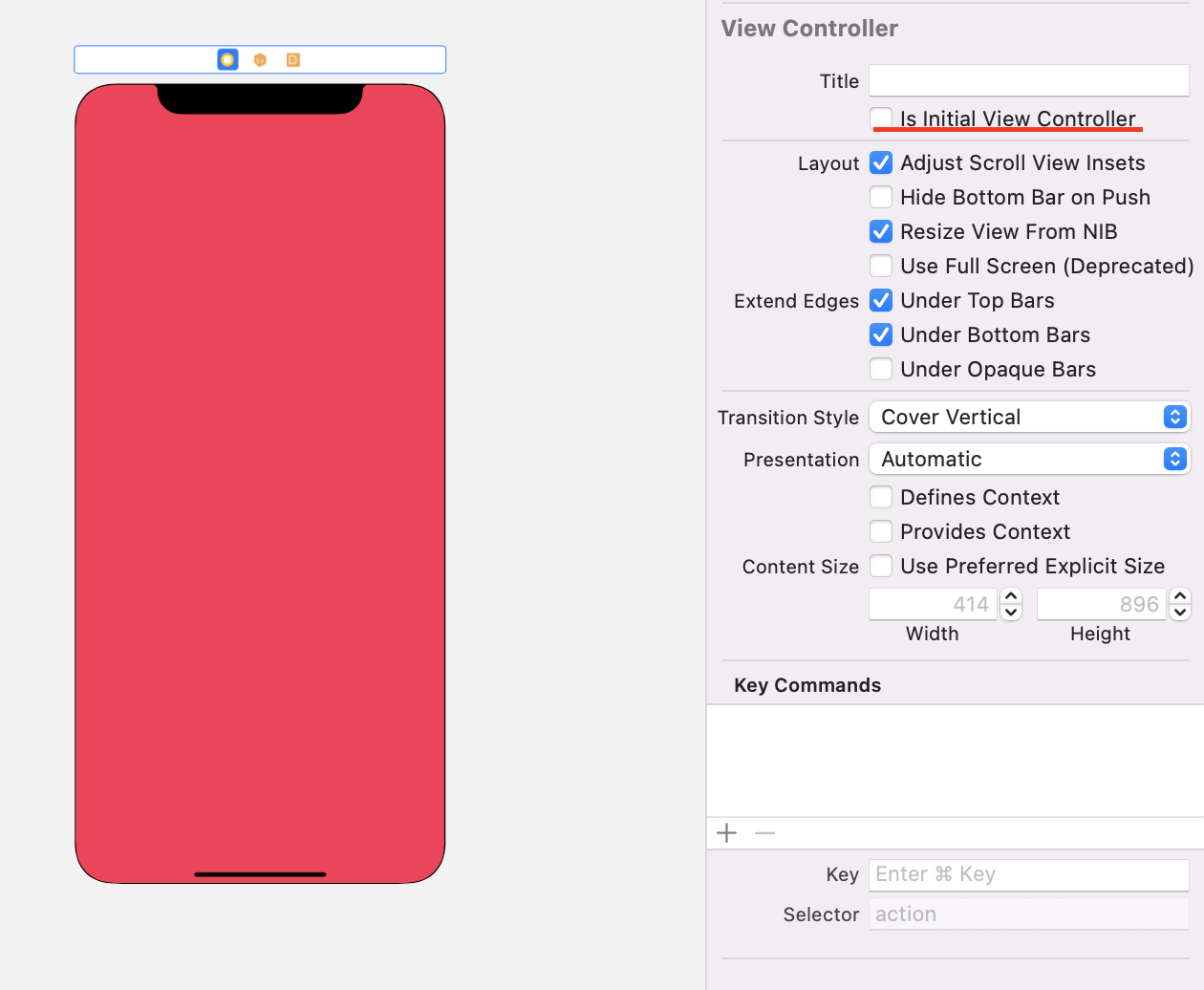The width and height of the screenshot is (1204, 990).
Task: Select the View Controller dock icon
Action: coord(227,59)
